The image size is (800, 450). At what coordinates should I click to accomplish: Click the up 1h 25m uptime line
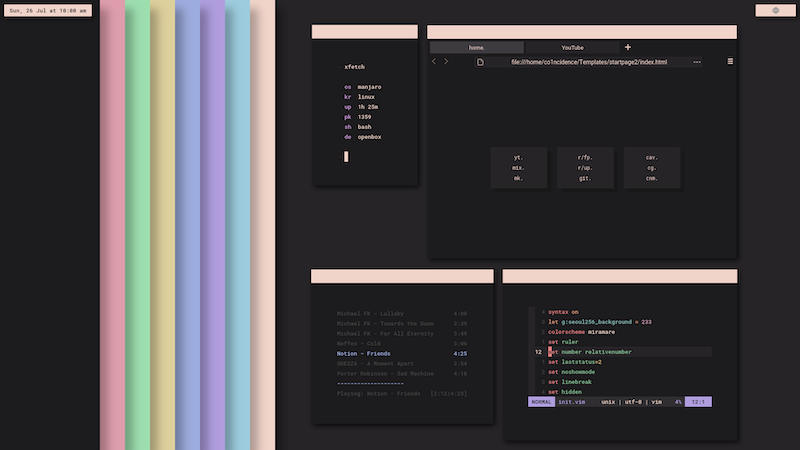click(361, 107)
